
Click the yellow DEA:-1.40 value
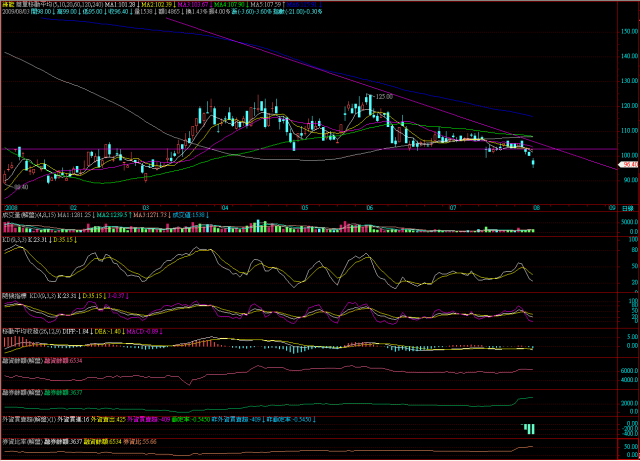[x=108, y=332]
